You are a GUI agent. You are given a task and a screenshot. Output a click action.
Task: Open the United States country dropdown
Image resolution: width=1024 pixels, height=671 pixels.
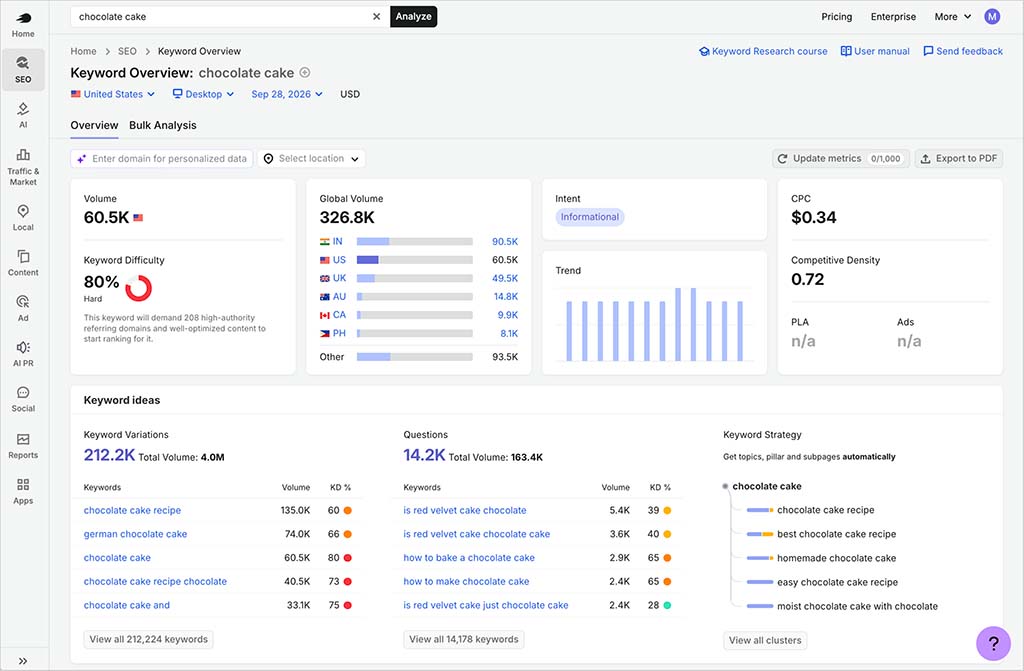click(113, 94)
